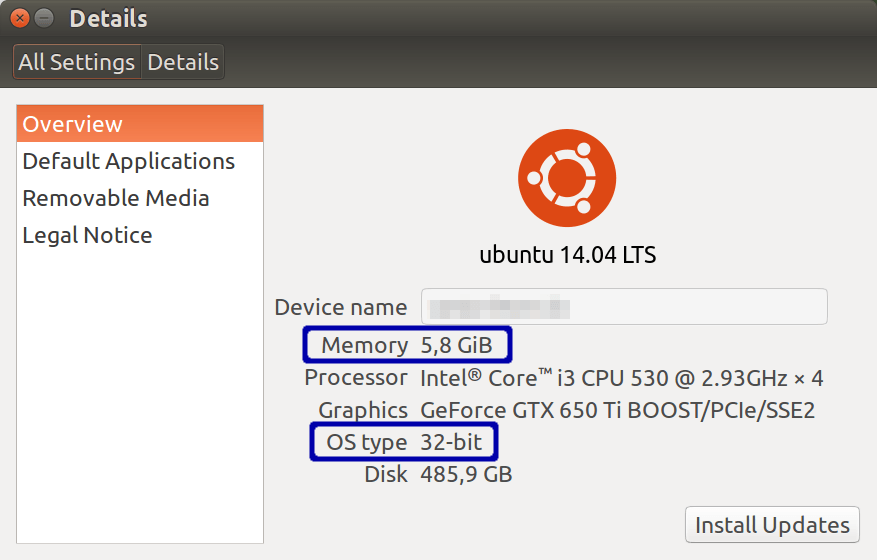
Task: Close the Details window
Action: pos(20,18)
